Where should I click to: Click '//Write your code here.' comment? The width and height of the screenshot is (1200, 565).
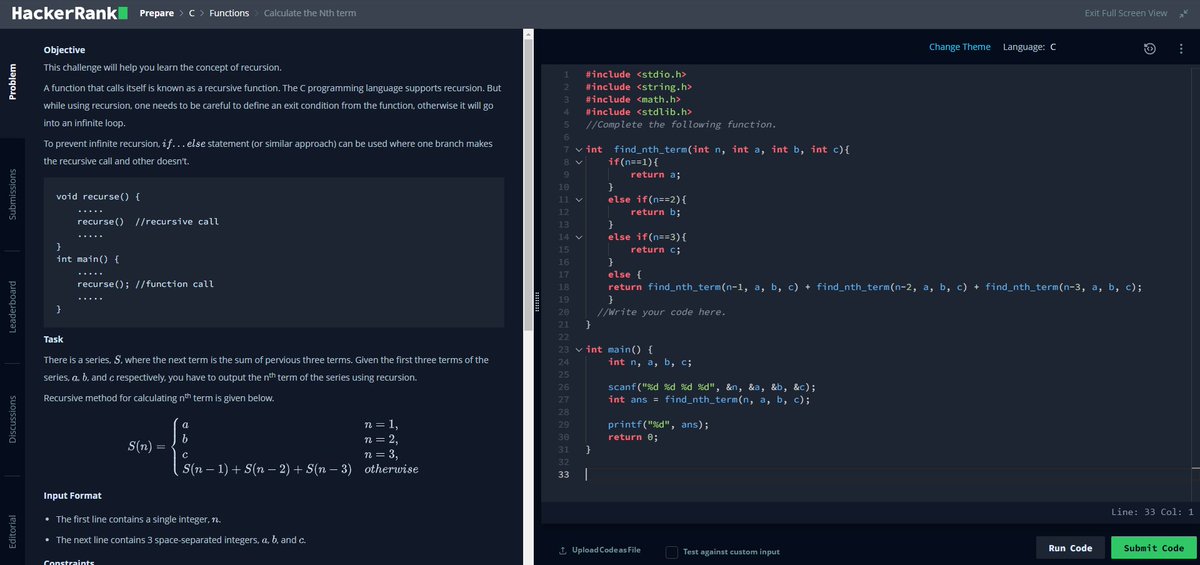click(x=660, y=312)
